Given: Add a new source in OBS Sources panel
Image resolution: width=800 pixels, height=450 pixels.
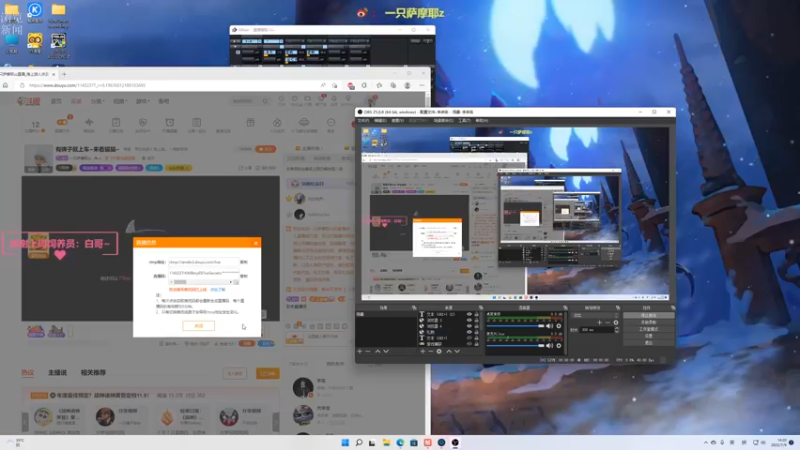Looking at the screenshot, I should click(422, 352).
